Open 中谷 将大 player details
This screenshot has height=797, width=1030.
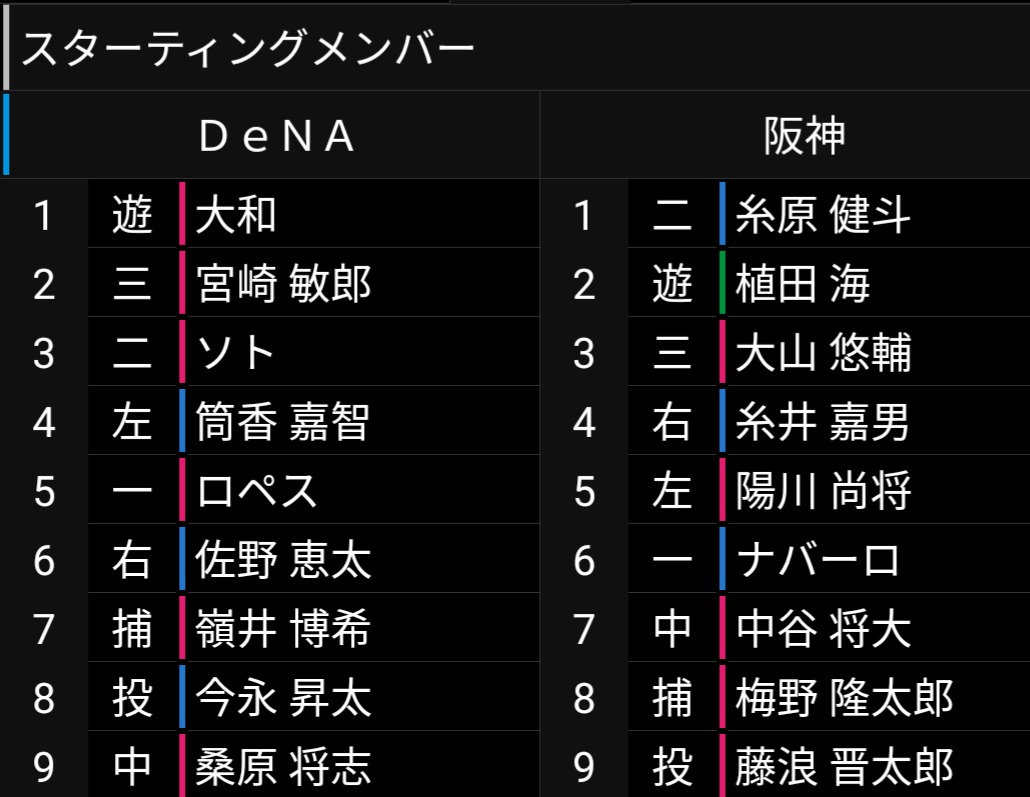click(823, 629)
